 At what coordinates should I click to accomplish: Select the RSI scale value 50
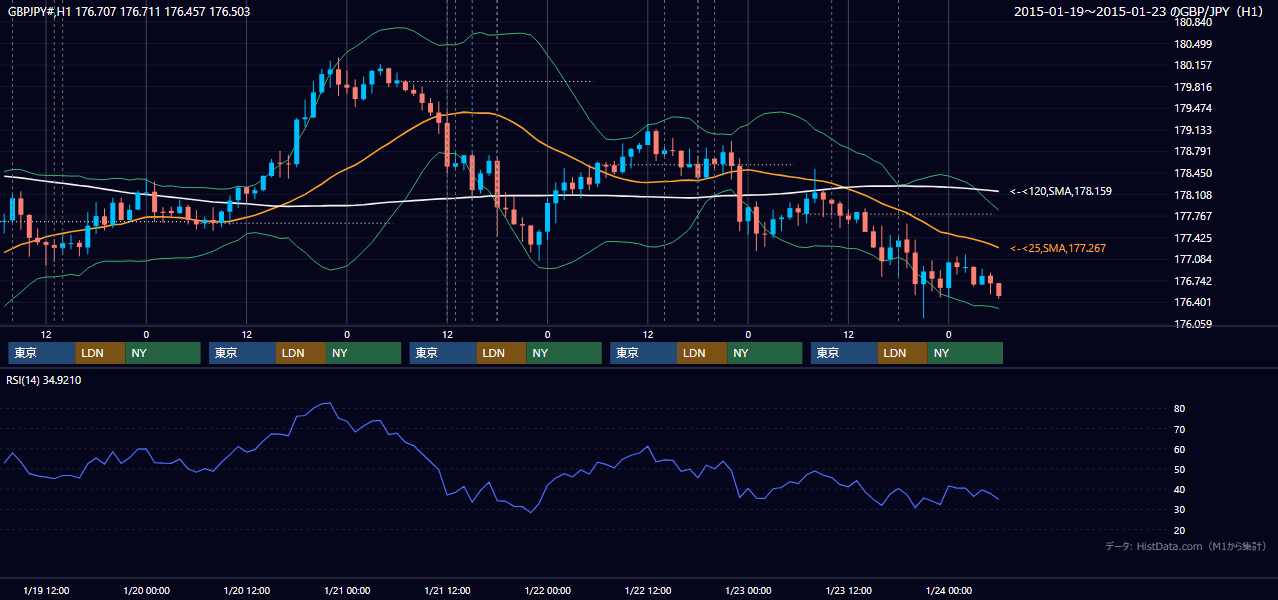(x=1180, y=469)
